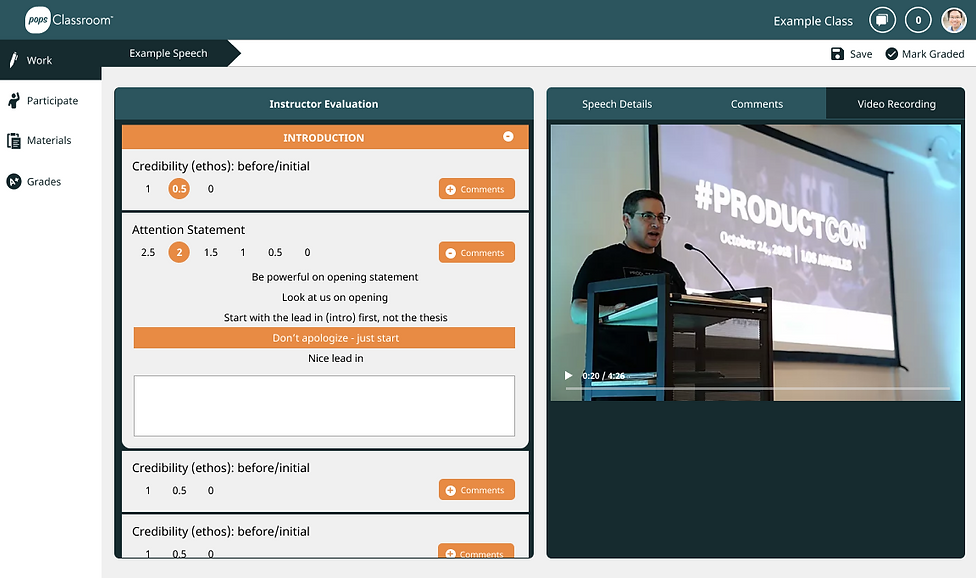Click the Participate raised-hand icon
This screenshot has height=578, width=976.
[14, 100]
